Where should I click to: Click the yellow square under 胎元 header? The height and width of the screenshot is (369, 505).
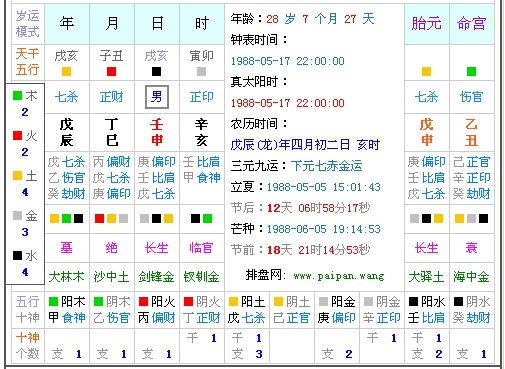coord(426,71)
